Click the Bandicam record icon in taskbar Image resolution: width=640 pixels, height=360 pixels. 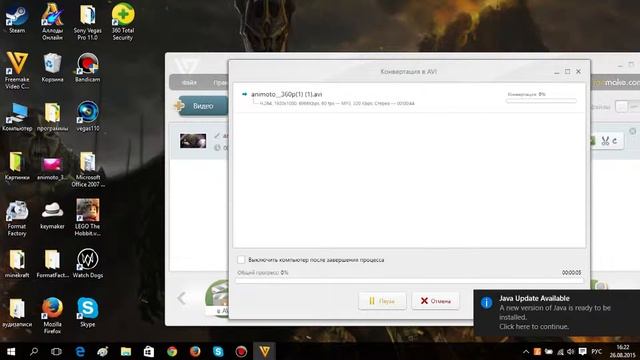[241, 351]
